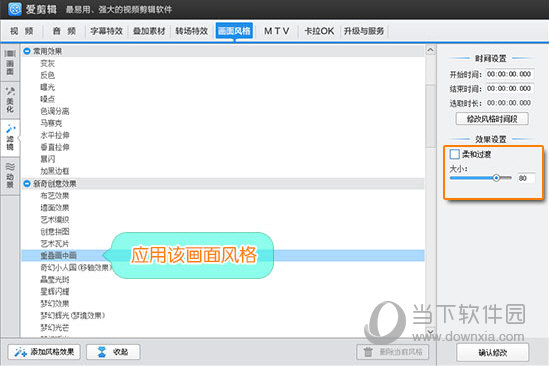Select the 垂直拉伸 effect

pyautogui.click(x=55, y=147)
